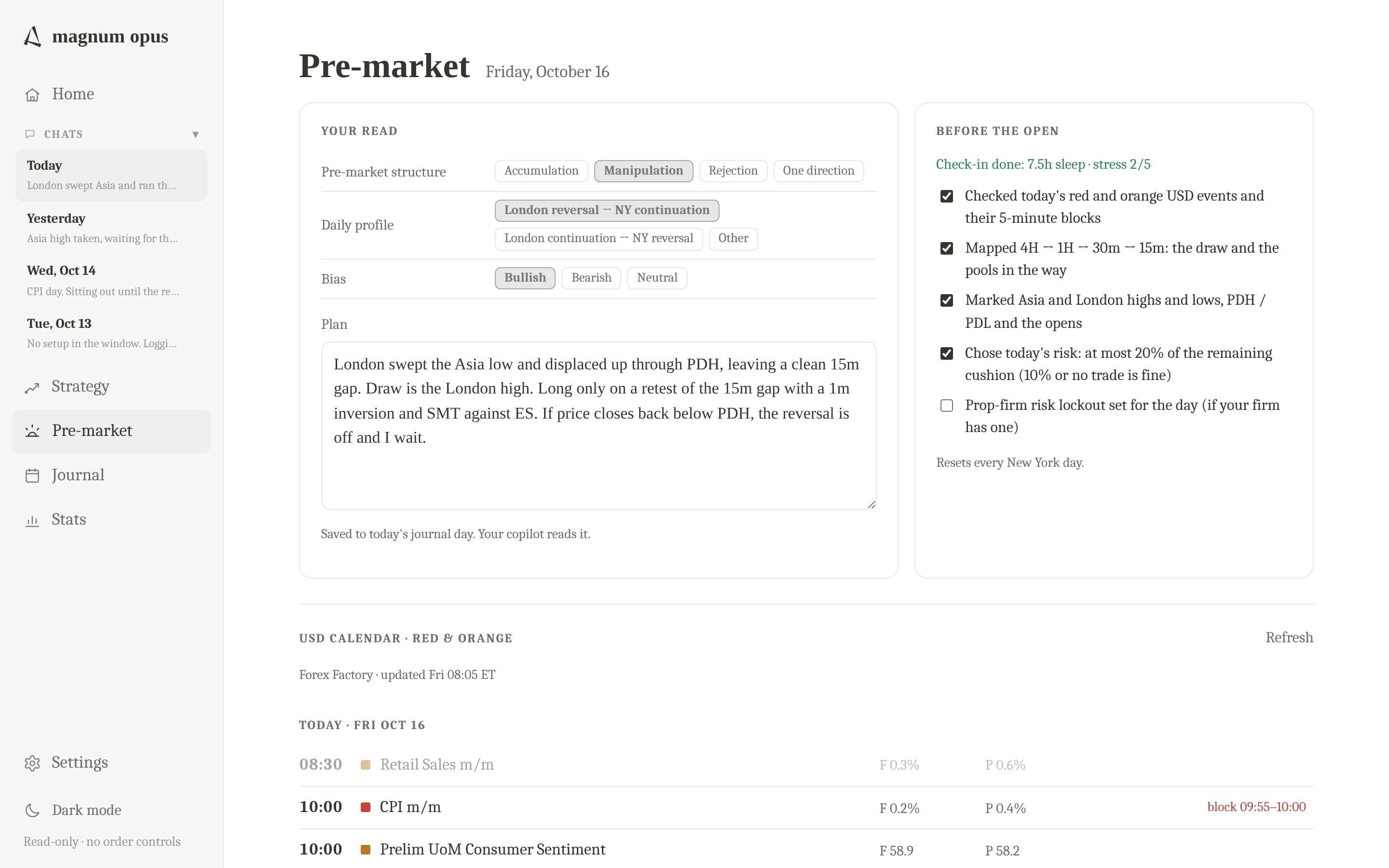Choose London reversal to NY continuation profile
Screen dimensions: 1389x868
click(x=607, y=211)
